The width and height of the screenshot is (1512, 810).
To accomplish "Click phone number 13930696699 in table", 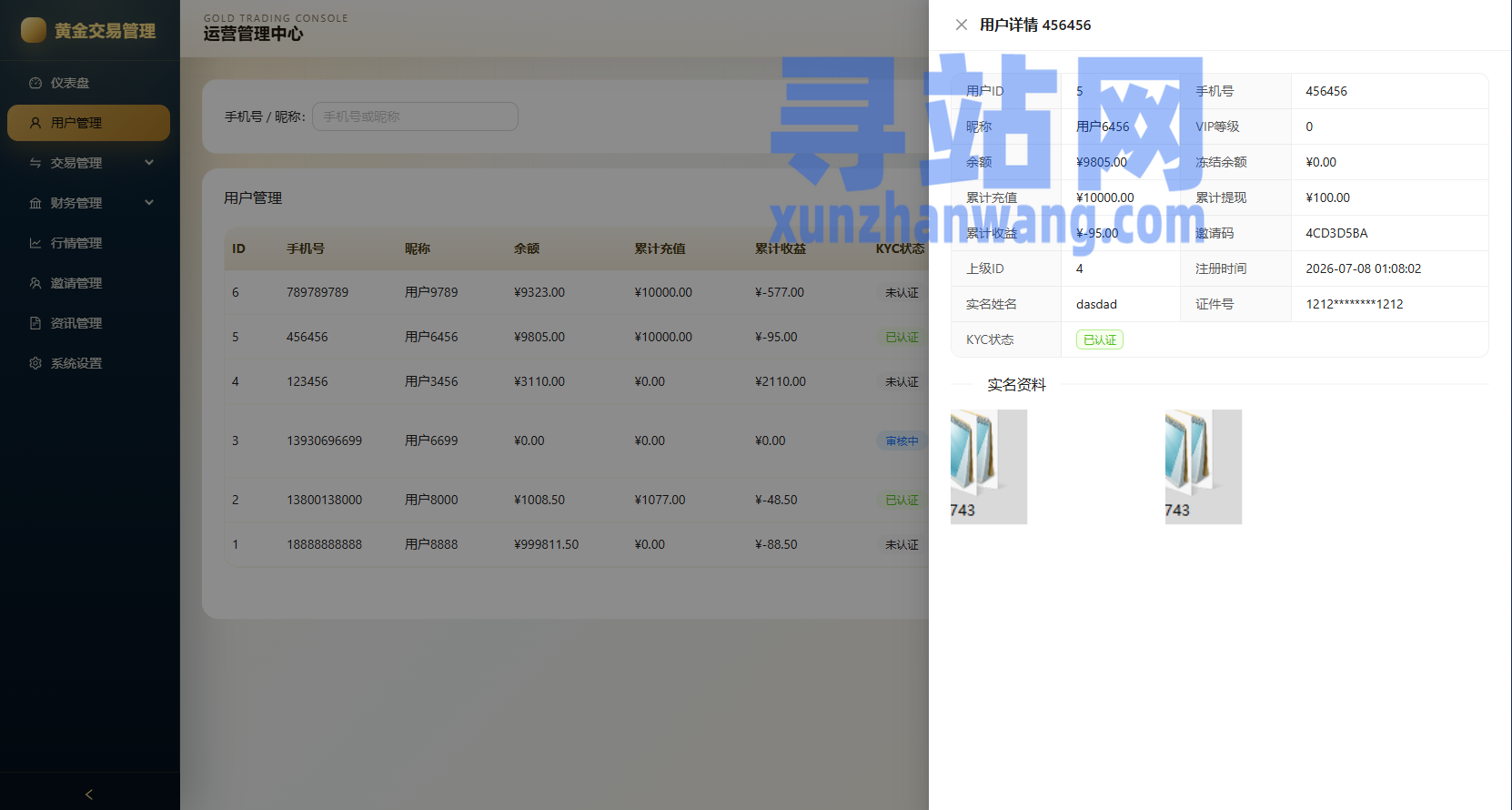I will (324, 440).
